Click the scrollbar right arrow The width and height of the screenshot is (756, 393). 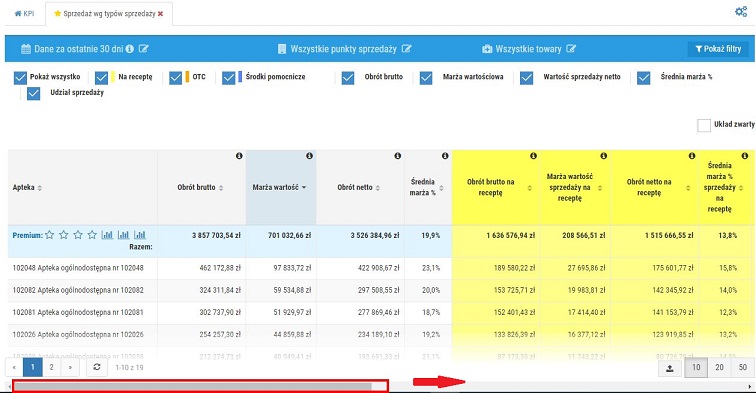[750, 386]
